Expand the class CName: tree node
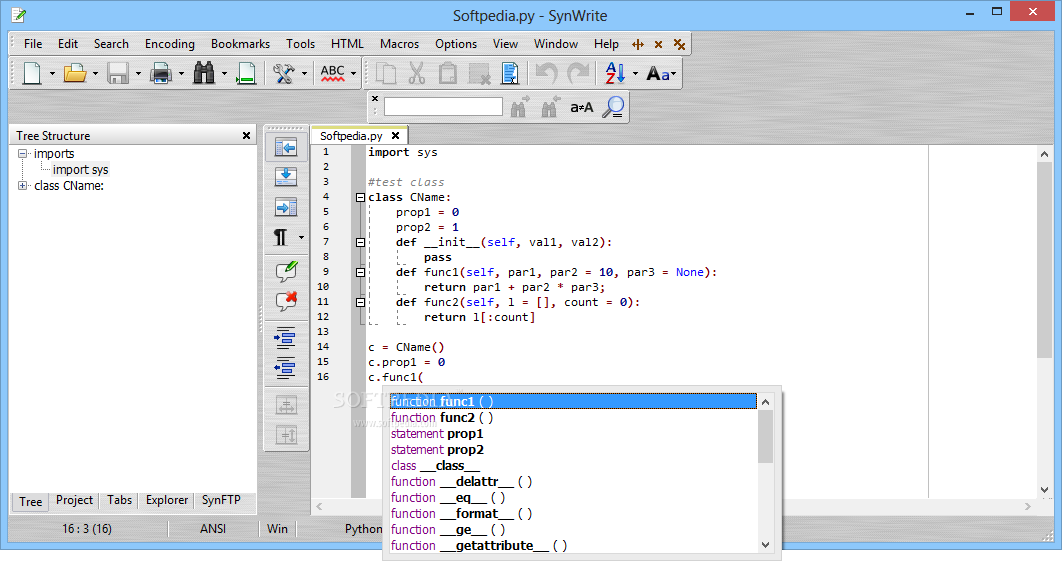This screenshot has width=1062, height=561. point(22,186)
